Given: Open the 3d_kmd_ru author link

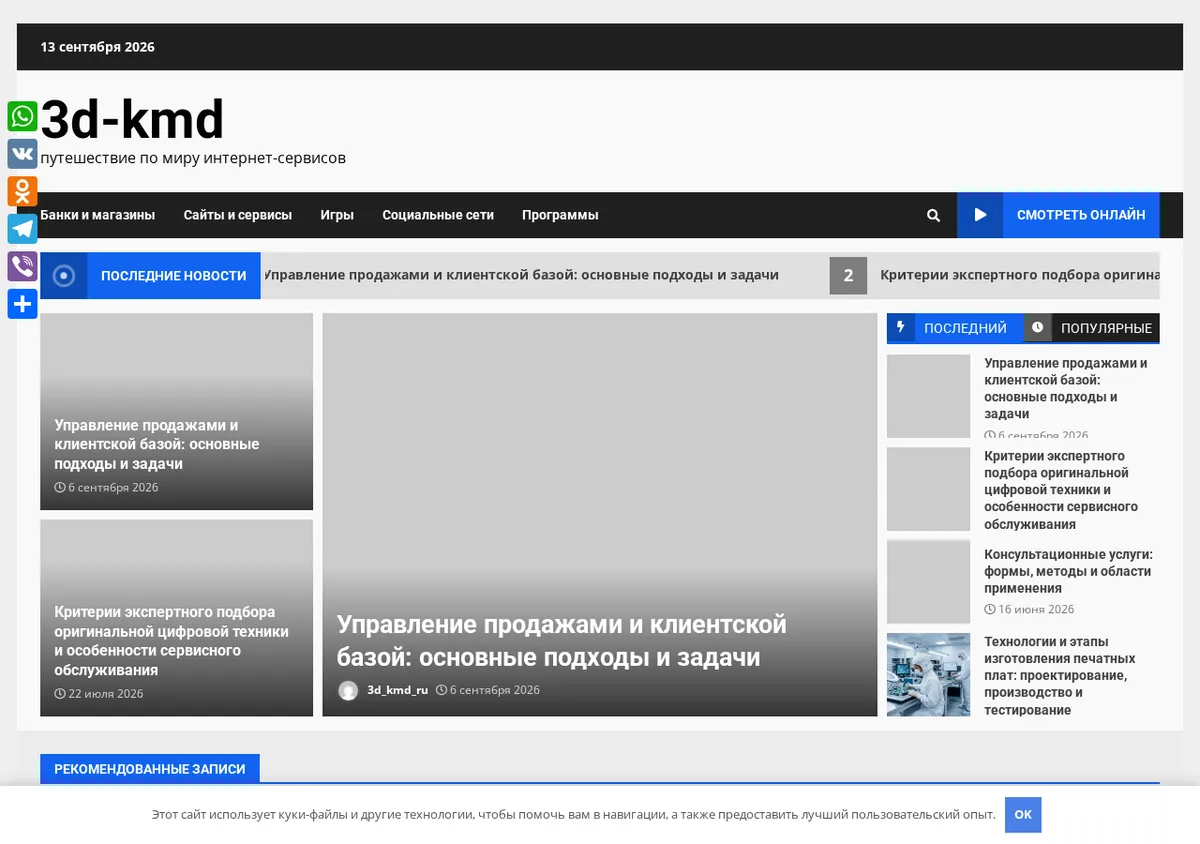Looking at the screenshot, I should tap(397, 690).
